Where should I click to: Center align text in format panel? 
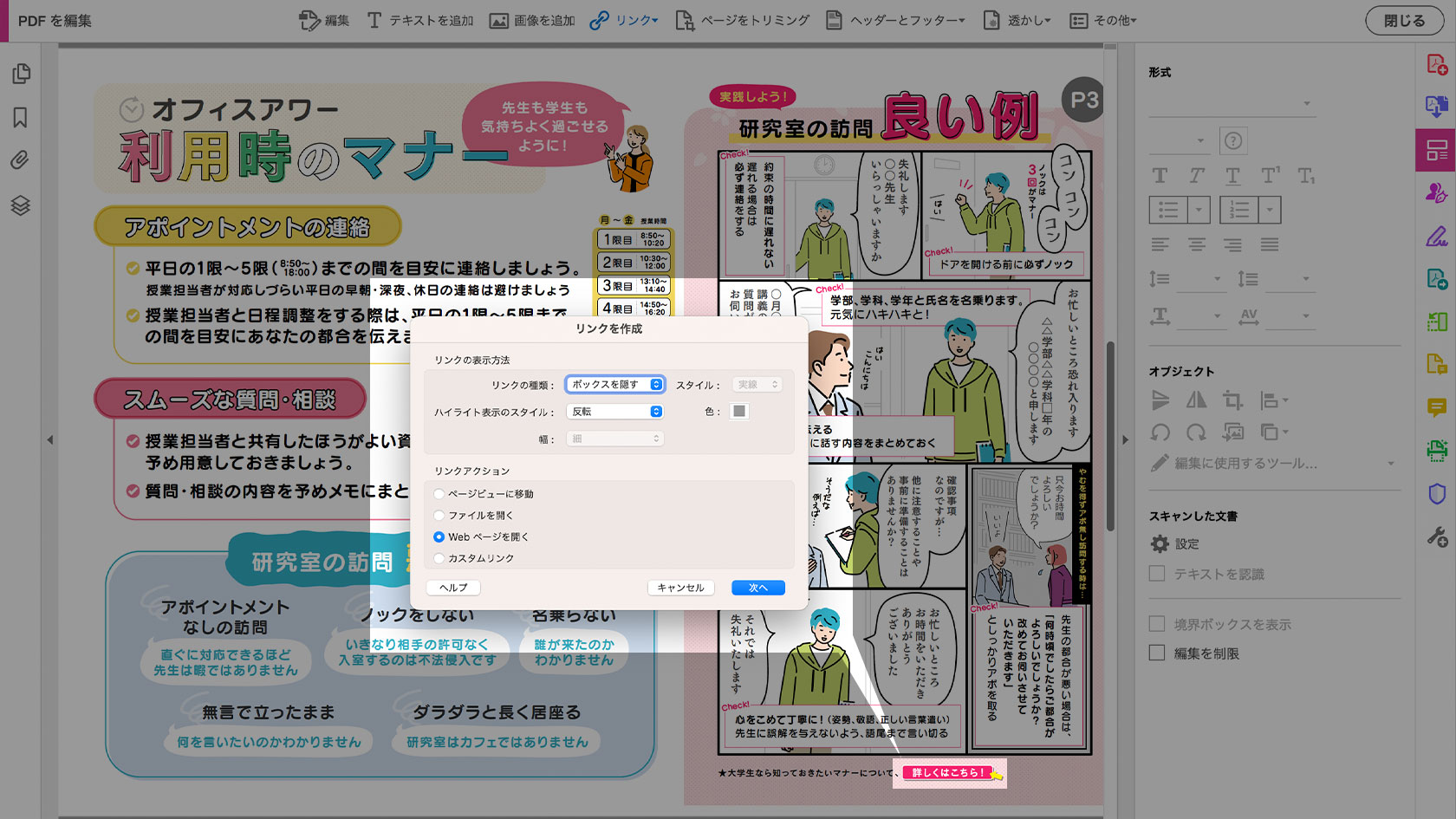pos(1197,245)
